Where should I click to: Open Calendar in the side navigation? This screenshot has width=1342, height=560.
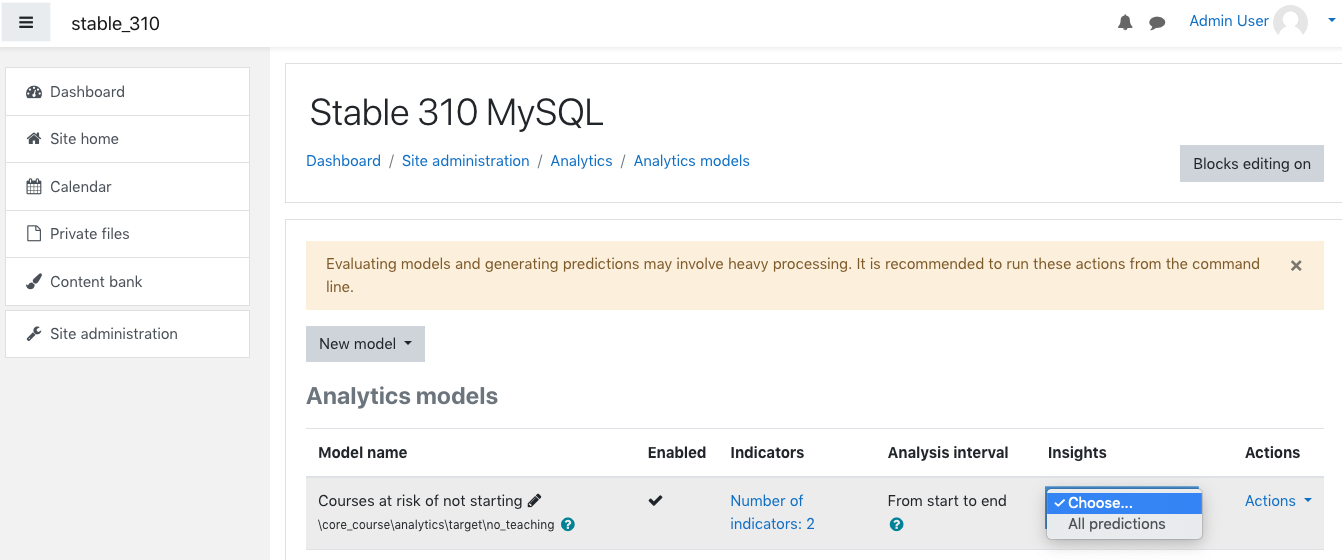click(x=127, y=187)
